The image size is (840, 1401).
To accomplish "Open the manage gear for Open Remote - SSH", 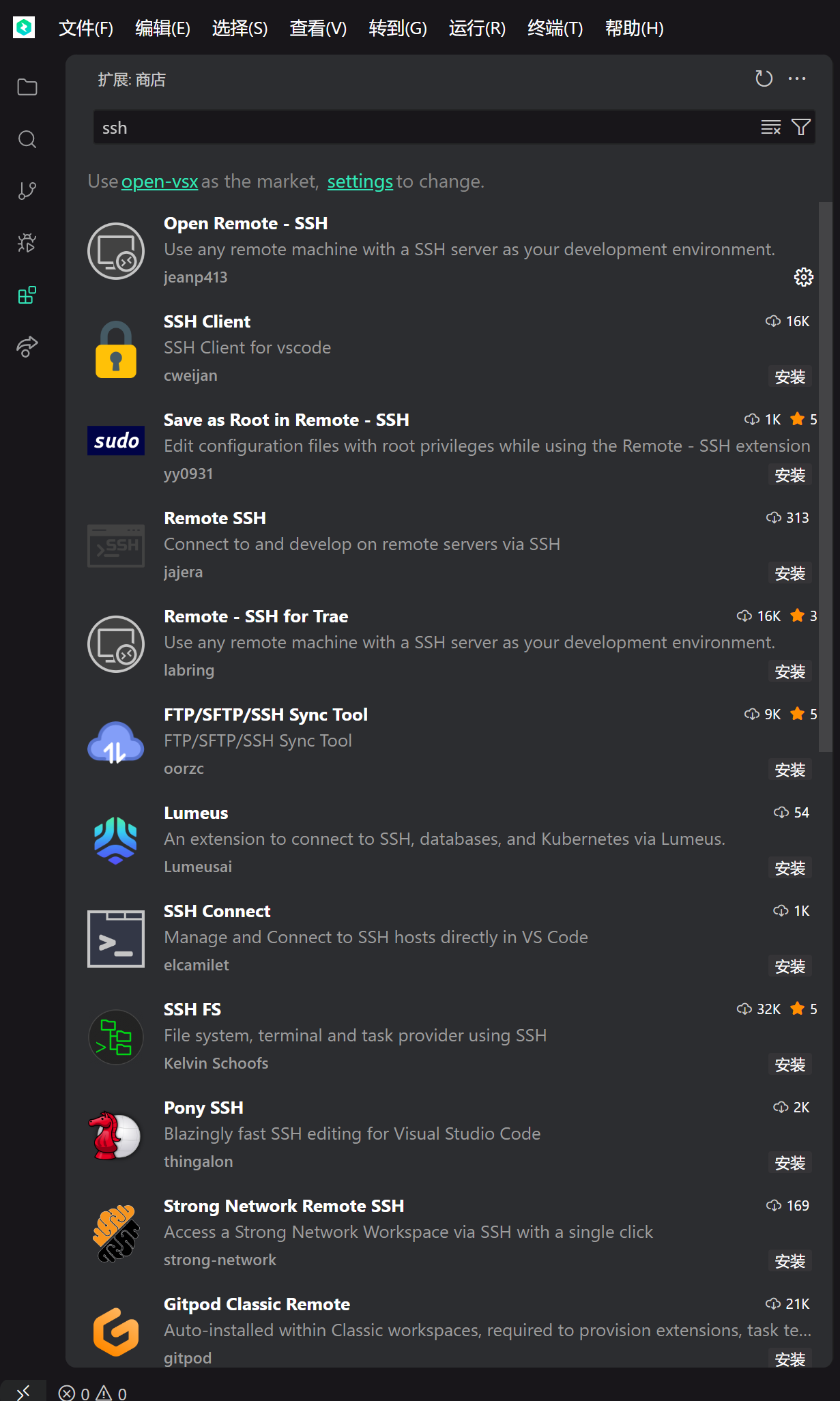I will tap(804, 277).
